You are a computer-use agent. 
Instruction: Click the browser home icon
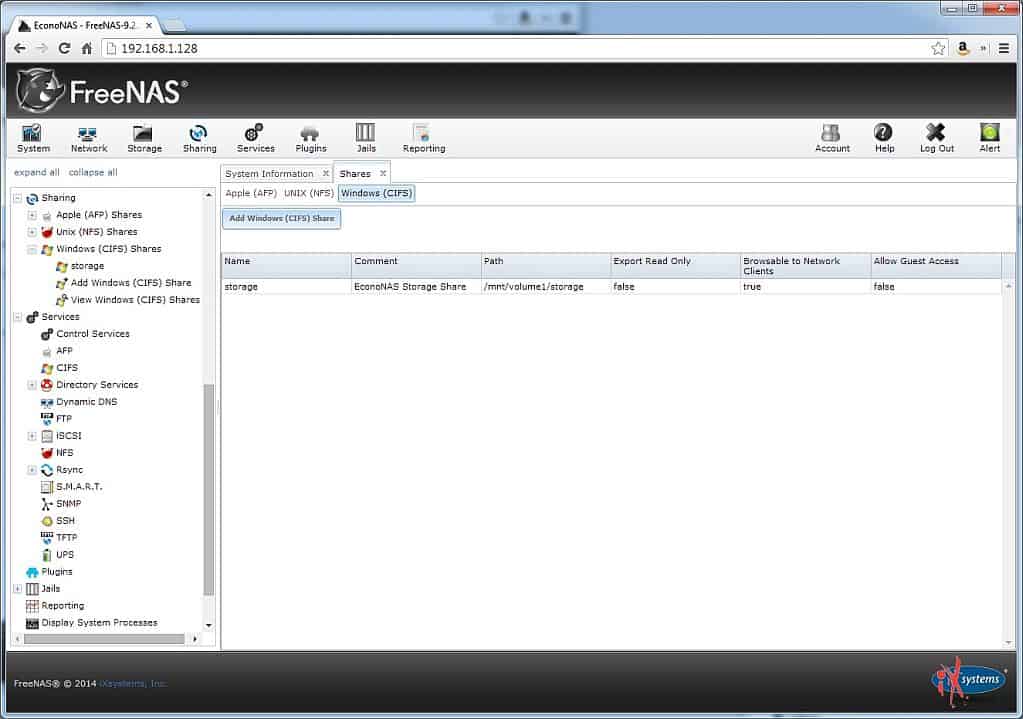tap(87, 48)
